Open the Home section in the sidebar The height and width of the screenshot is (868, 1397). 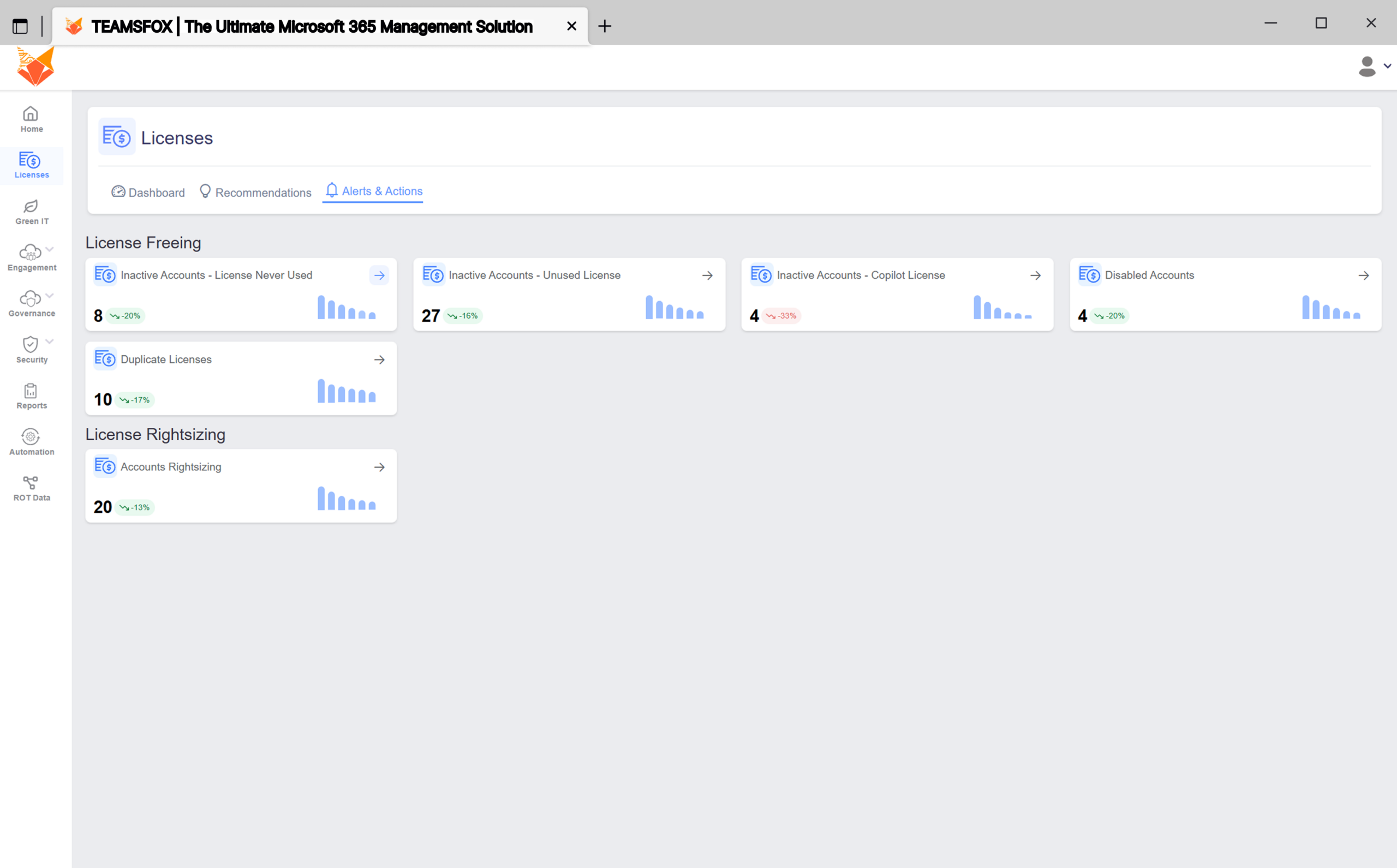pyautogui.click(x=32, y=119)
